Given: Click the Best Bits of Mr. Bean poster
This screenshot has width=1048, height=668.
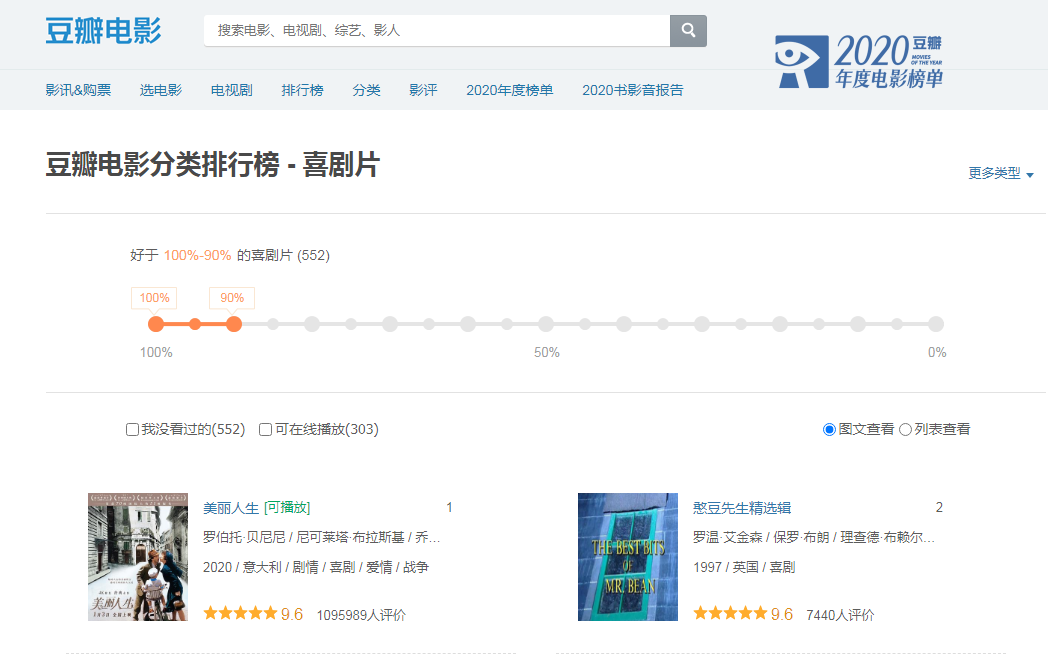Looking at the screenshot, I should [628, 557].
